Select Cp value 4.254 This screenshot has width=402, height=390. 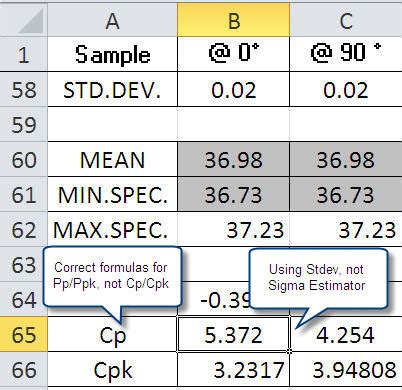[x=346, y=334]
